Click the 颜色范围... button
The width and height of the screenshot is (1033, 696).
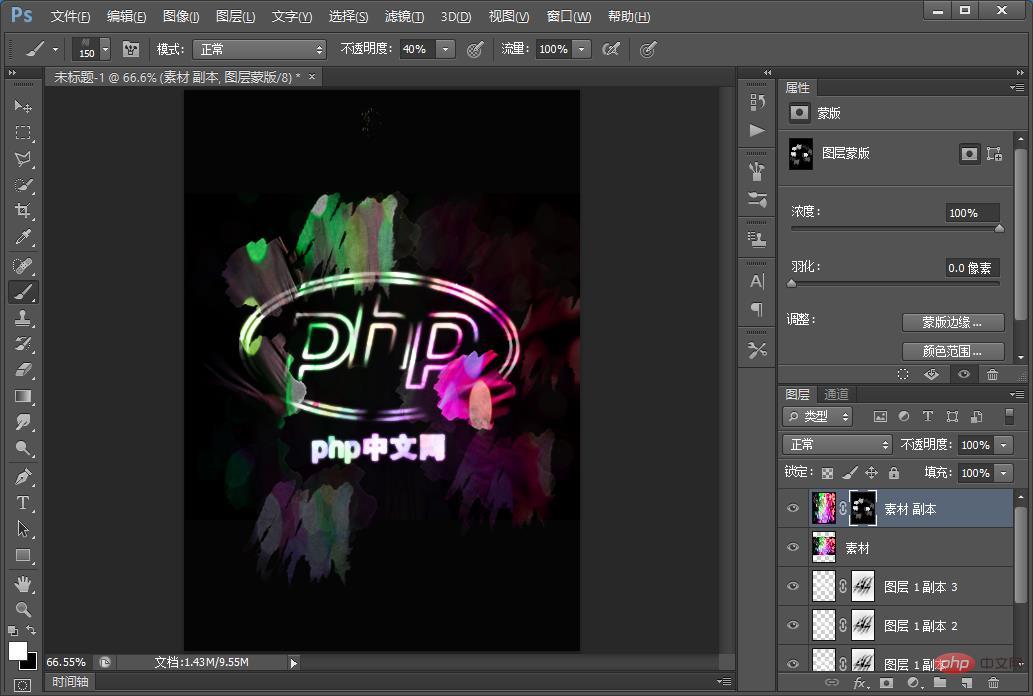(953, 351)
